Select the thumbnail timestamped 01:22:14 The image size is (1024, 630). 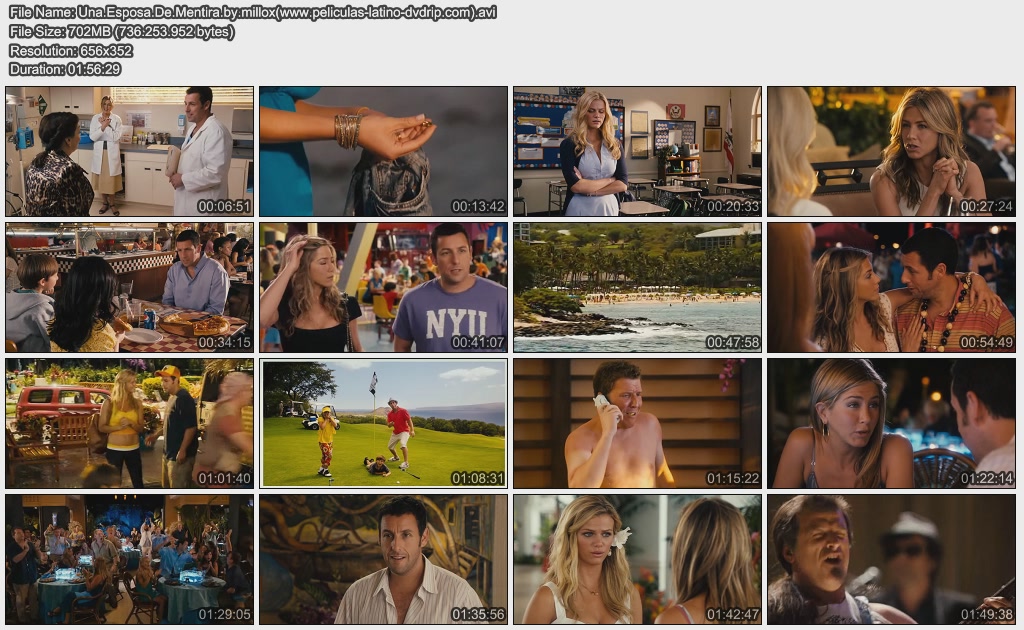pyautogui.click(x=891, y=423)
